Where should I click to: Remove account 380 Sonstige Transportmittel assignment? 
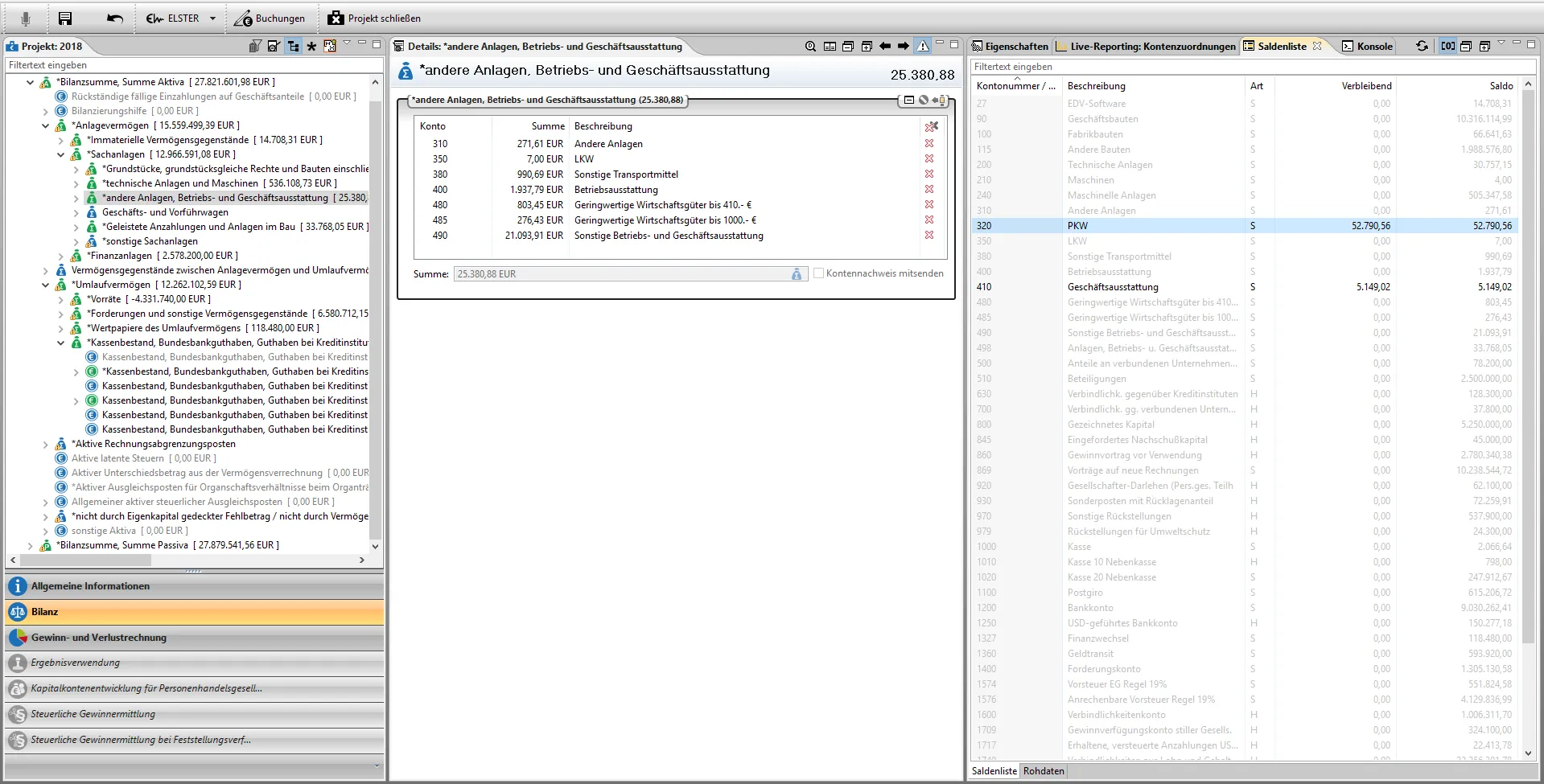(929, 174)
